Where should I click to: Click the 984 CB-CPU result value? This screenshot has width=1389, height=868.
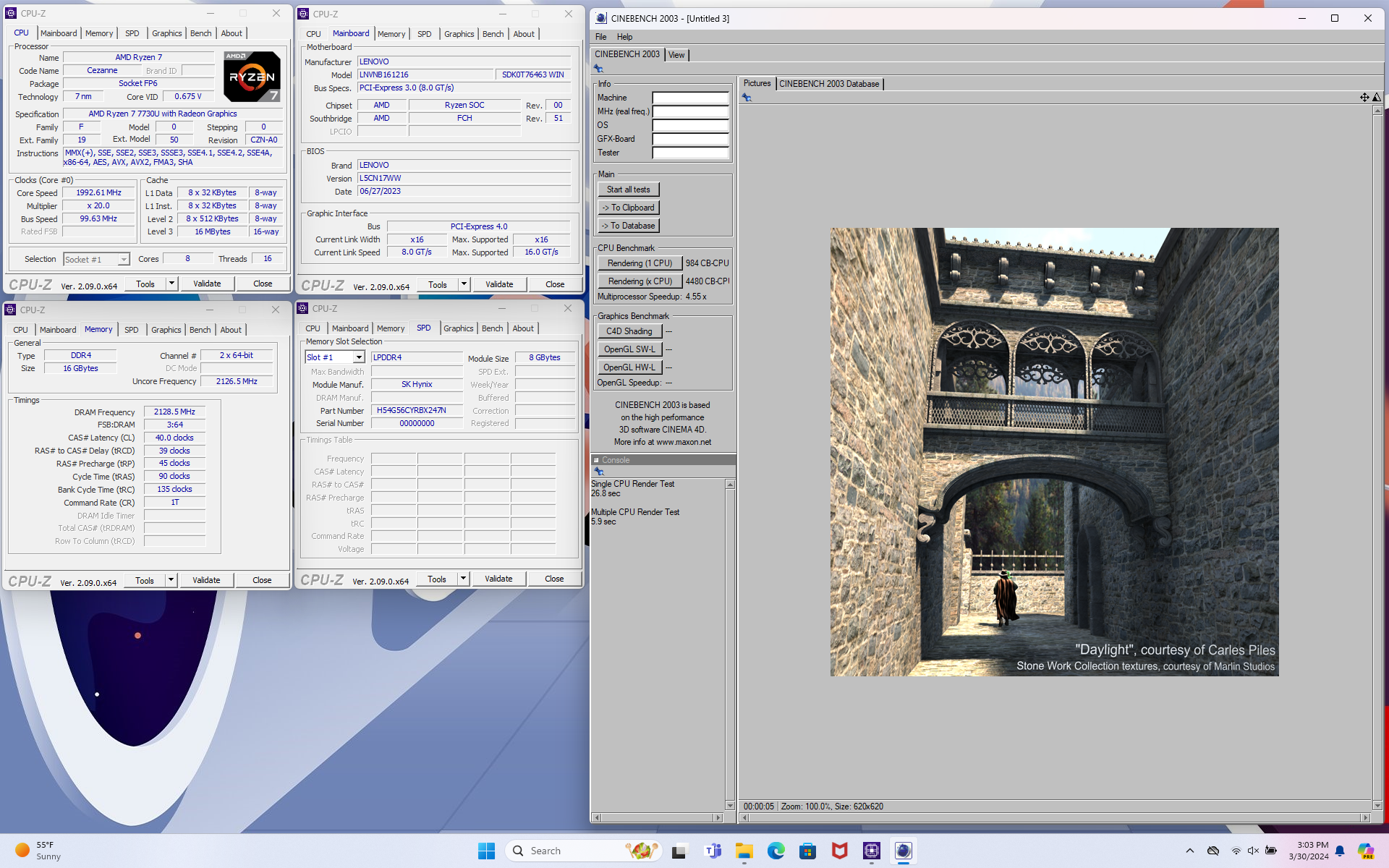(707, 263)
